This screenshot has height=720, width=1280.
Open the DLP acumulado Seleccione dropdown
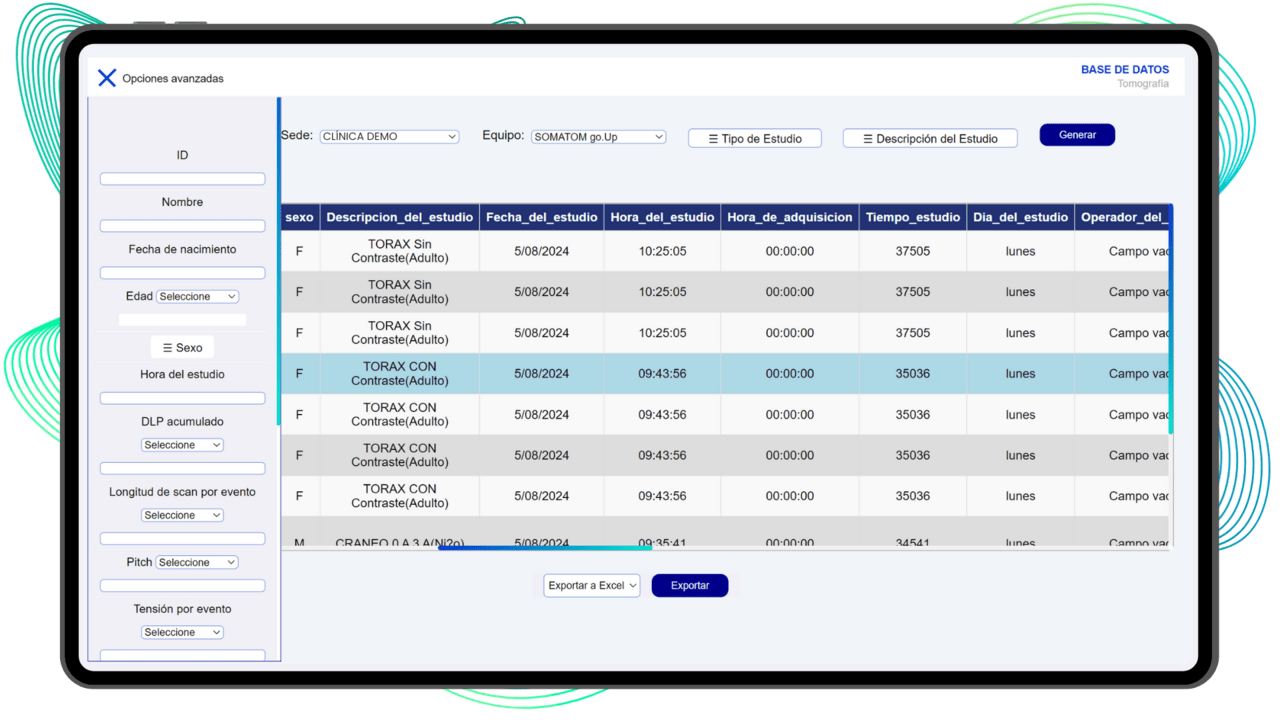coord(182,445)
